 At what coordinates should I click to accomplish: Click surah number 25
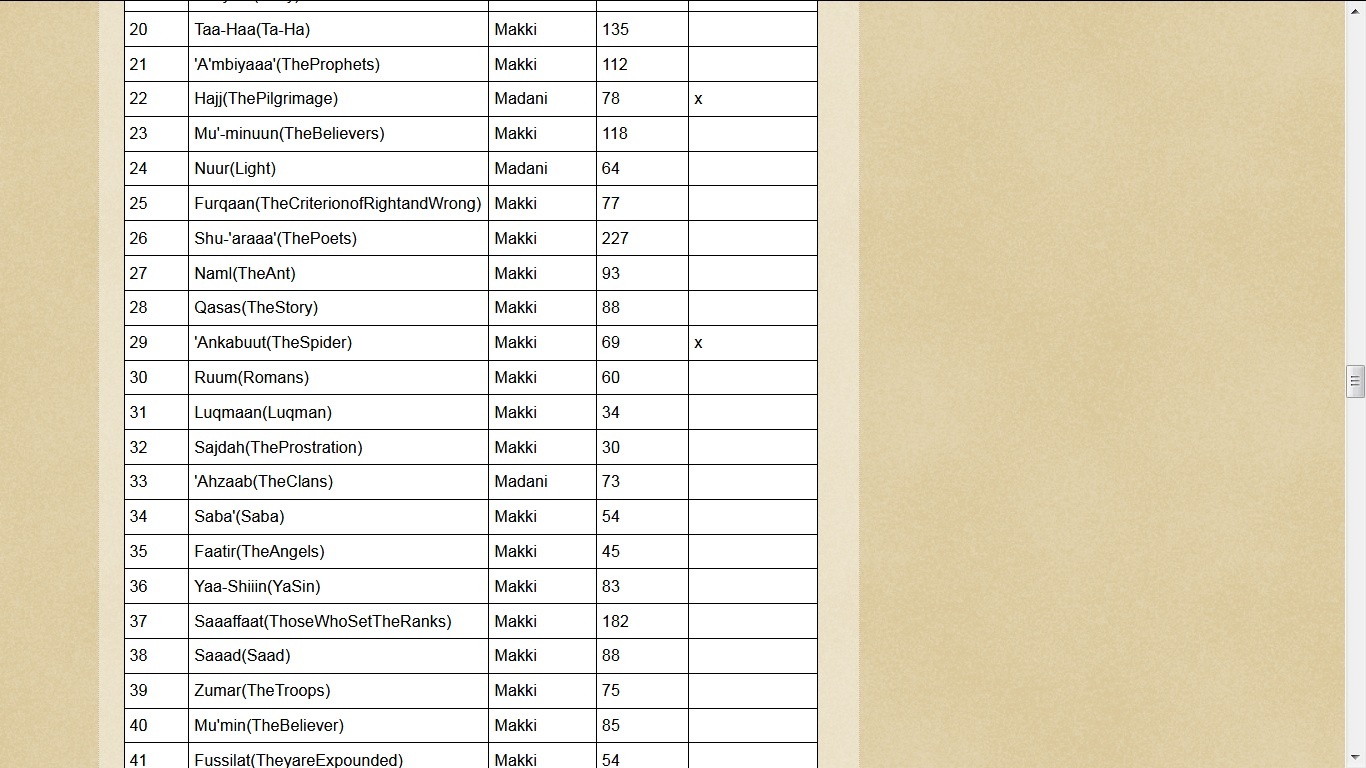coord(138,203)
